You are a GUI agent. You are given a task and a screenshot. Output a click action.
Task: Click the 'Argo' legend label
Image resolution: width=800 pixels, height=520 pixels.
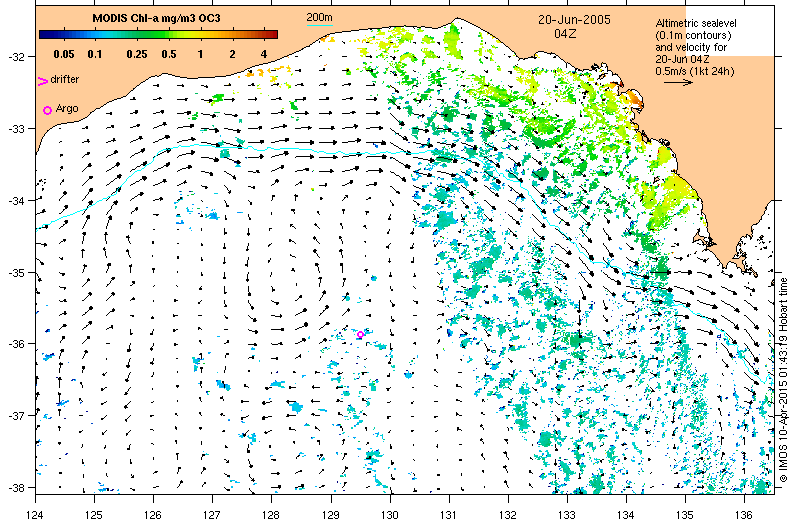[x=67, y=108]
